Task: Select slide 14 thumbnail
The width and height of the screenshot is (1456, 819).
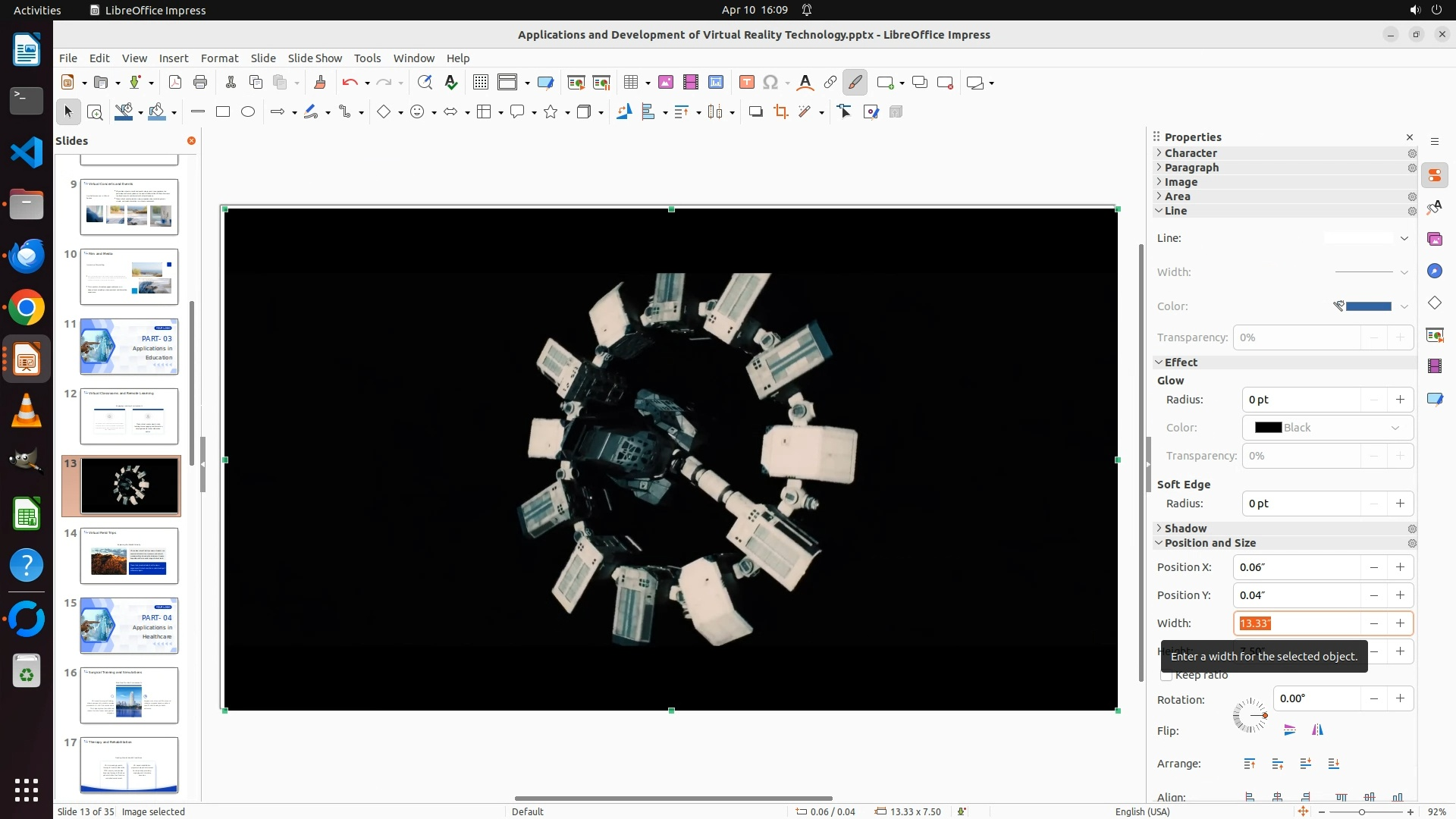Action: pyautogui.click(x=129, y=556)
